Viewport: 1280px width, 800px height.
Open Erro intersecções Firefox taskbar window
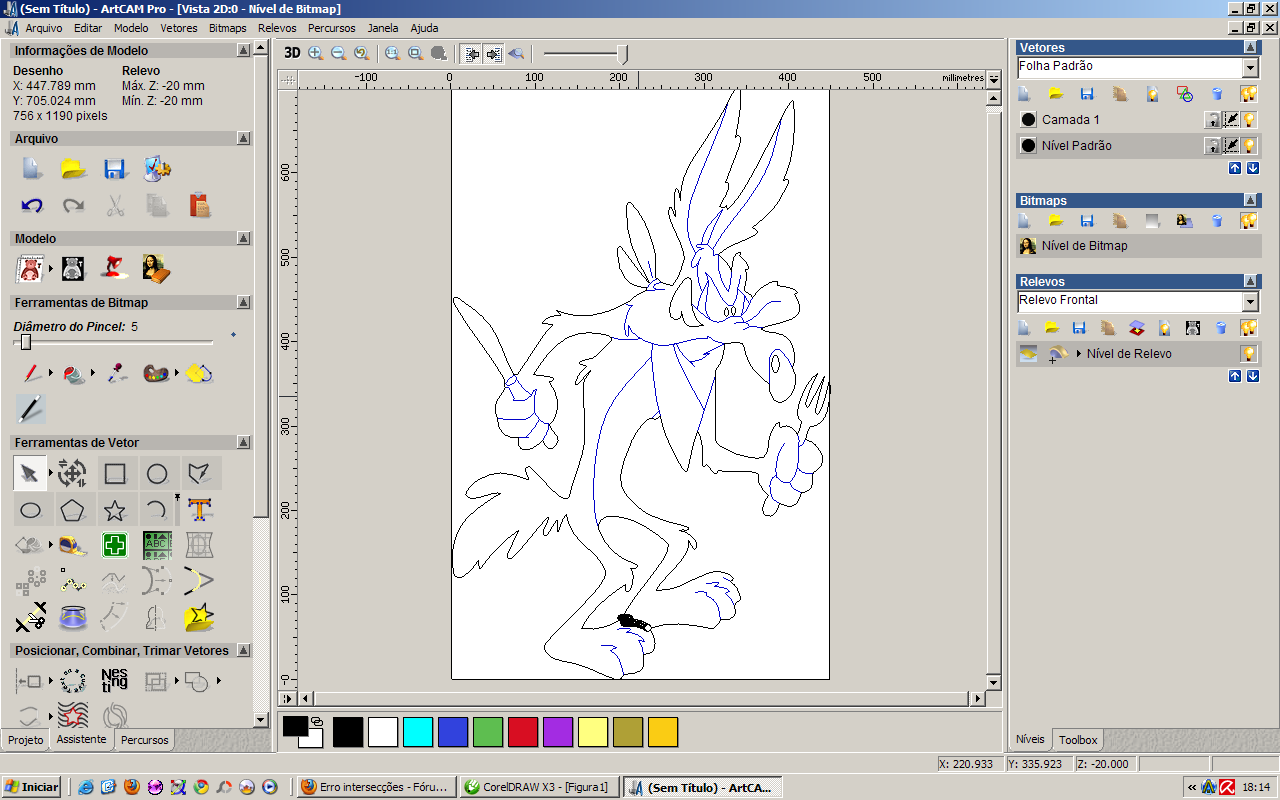coord(376,787)
